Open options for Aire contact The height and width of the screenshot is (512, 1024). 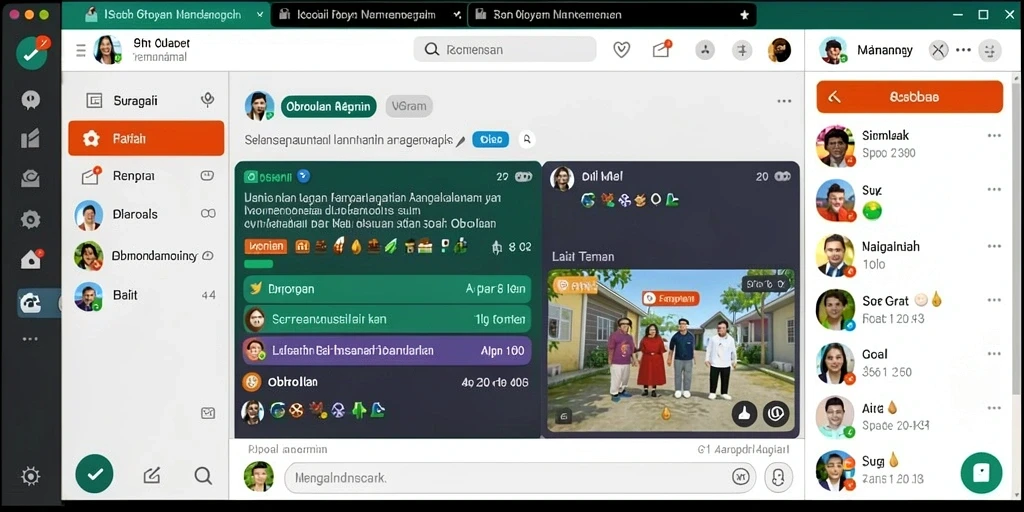click(995, 408)
